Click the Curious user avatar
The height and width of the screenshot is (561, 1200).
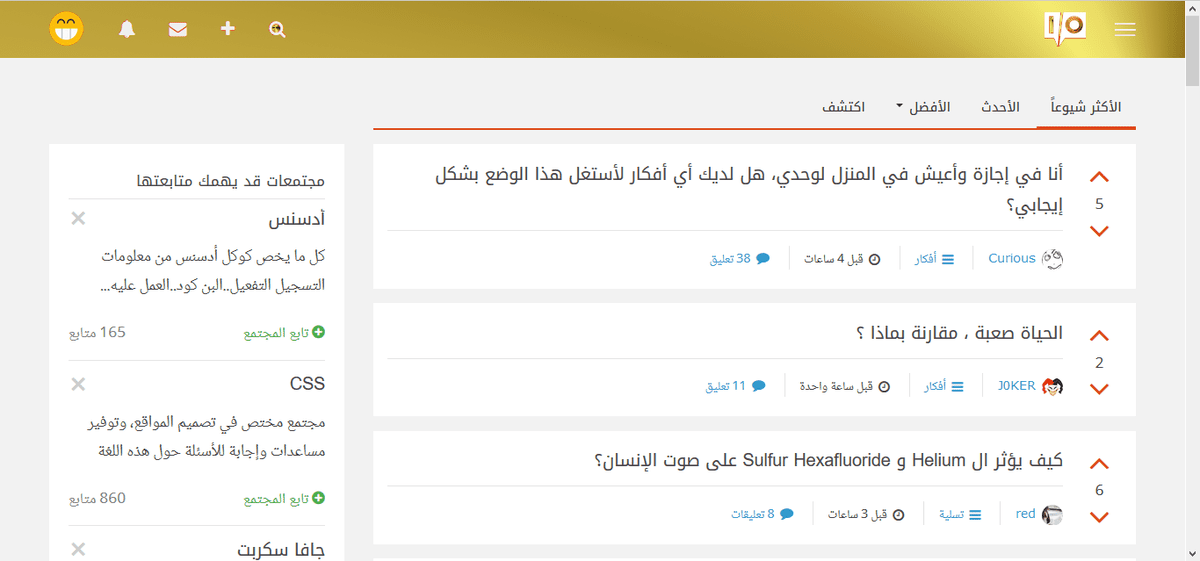coord(1052,259)
